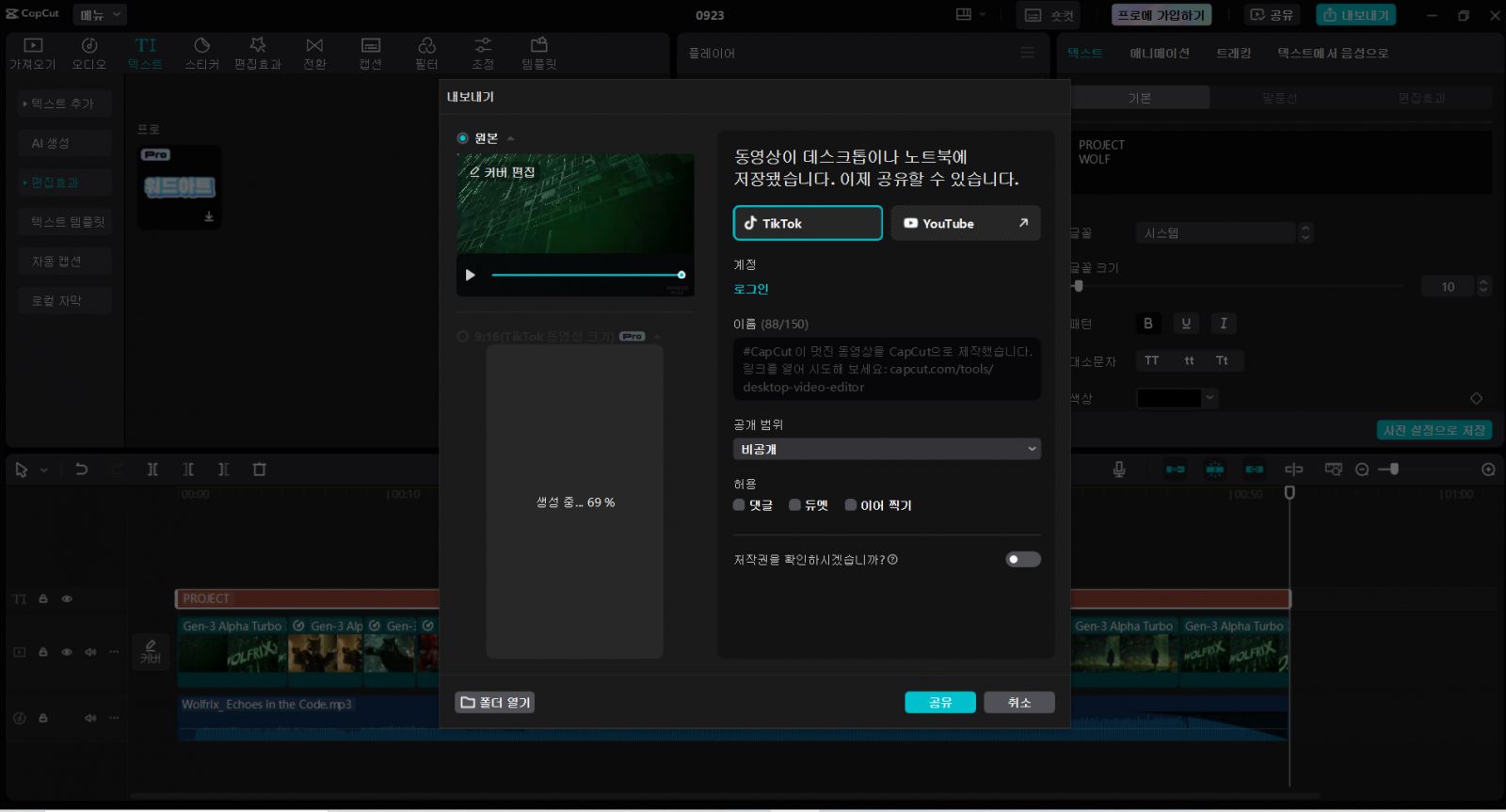Click the layout icon in top bar
1506x812 pixels.
click(964, 15)
